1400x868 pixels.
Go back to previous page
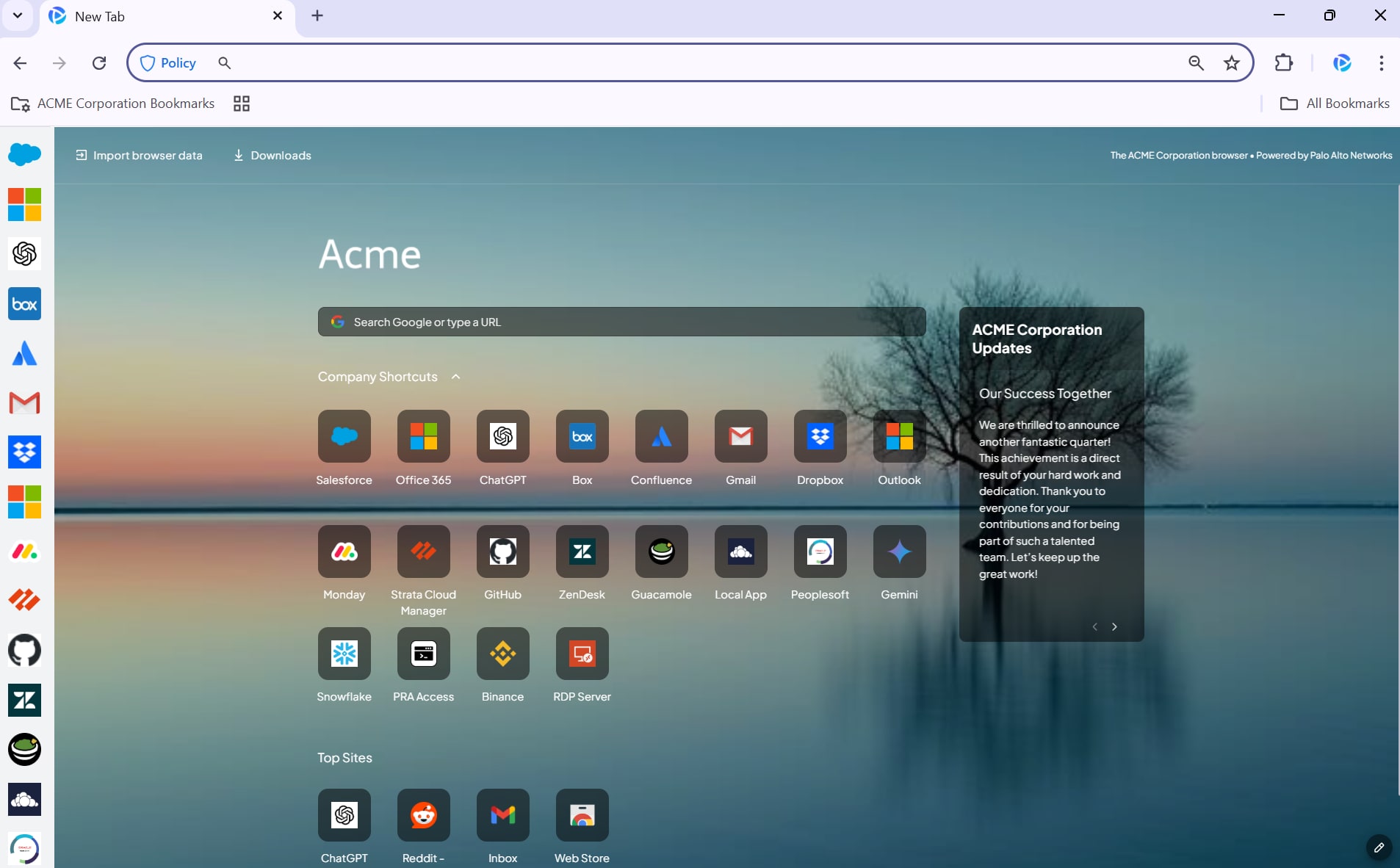[x=20, y=63]
